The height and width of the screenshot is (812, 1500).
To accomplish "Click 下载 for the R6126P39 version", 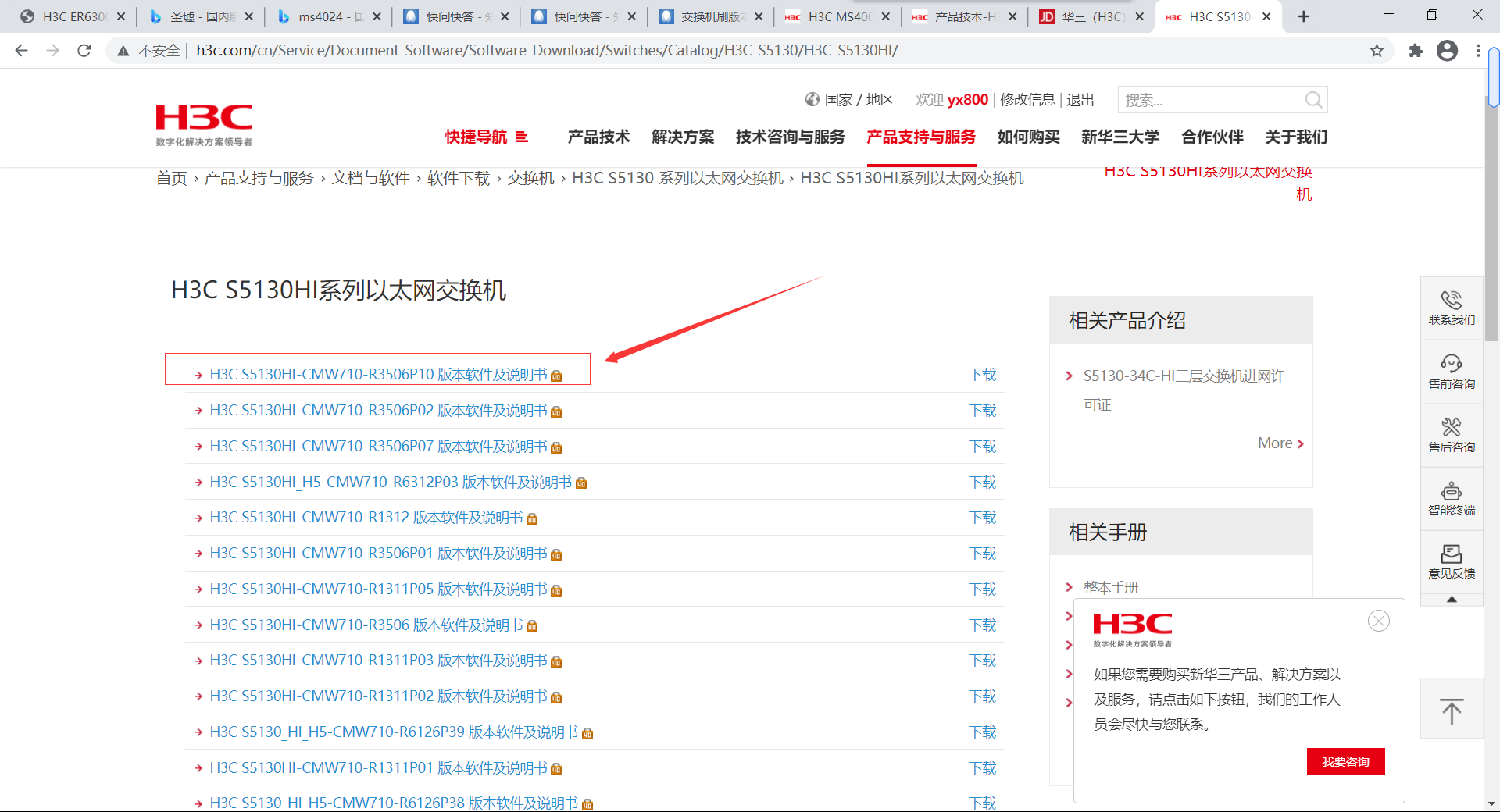I will click(983, 732).
